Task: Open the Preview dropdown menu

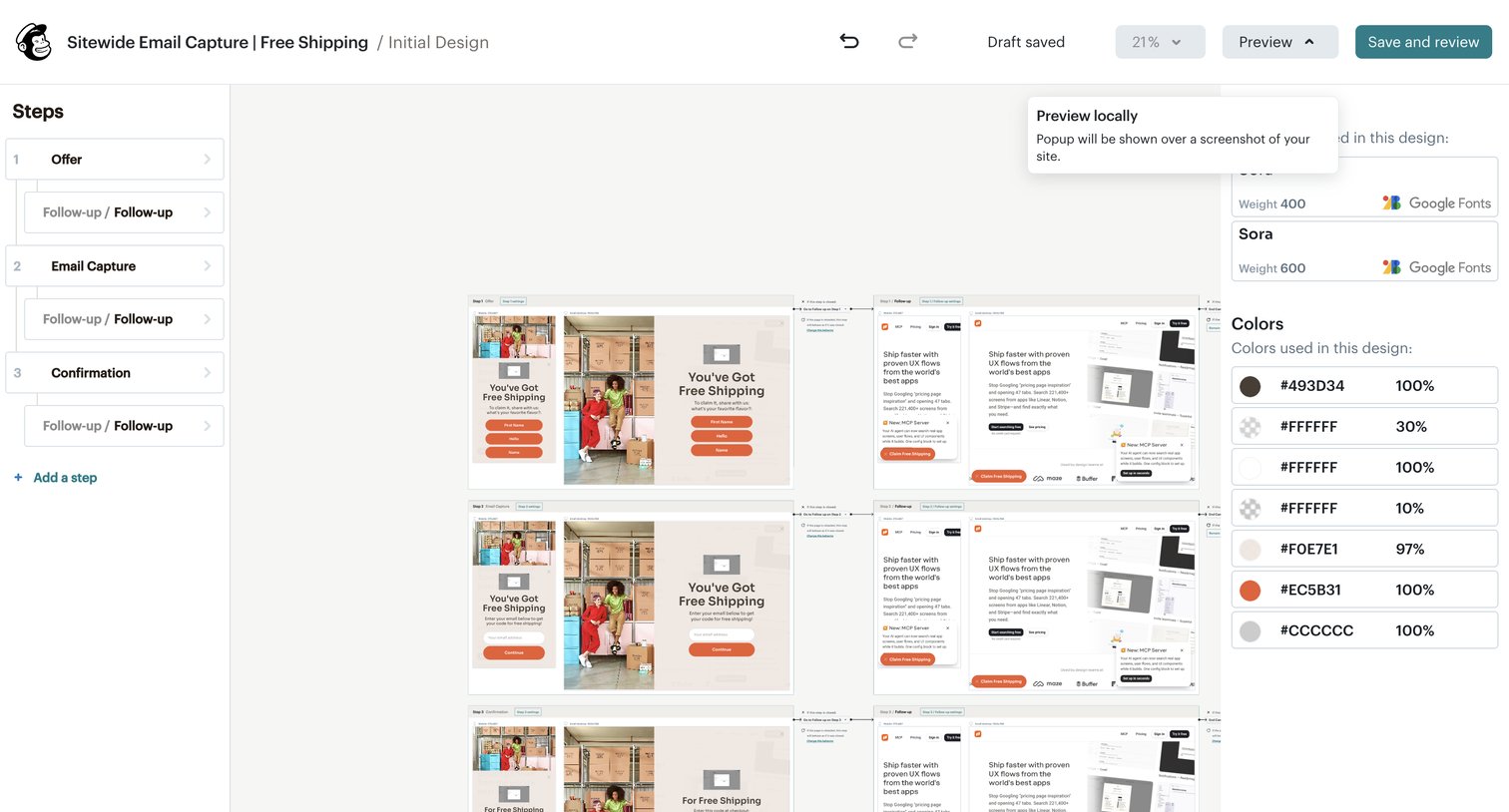Action: (1279, 42)
